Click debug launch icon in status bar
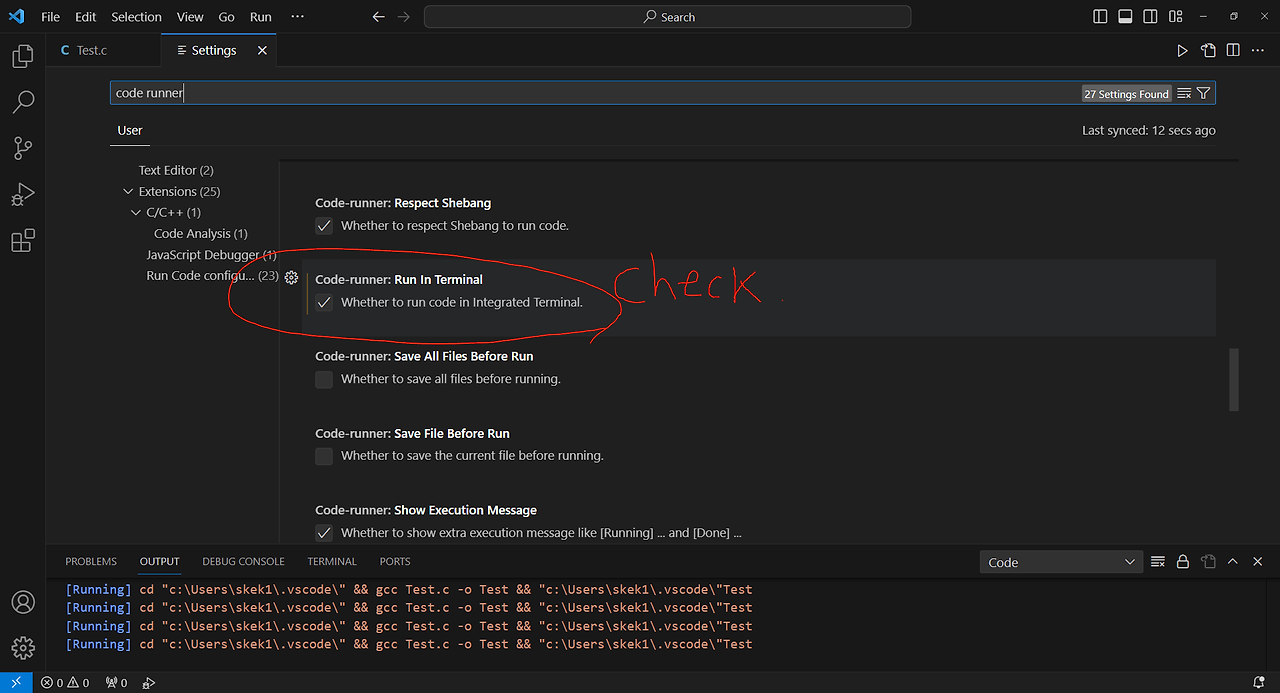The width and height of the screenshot is (1280, 693). point(149,683)
